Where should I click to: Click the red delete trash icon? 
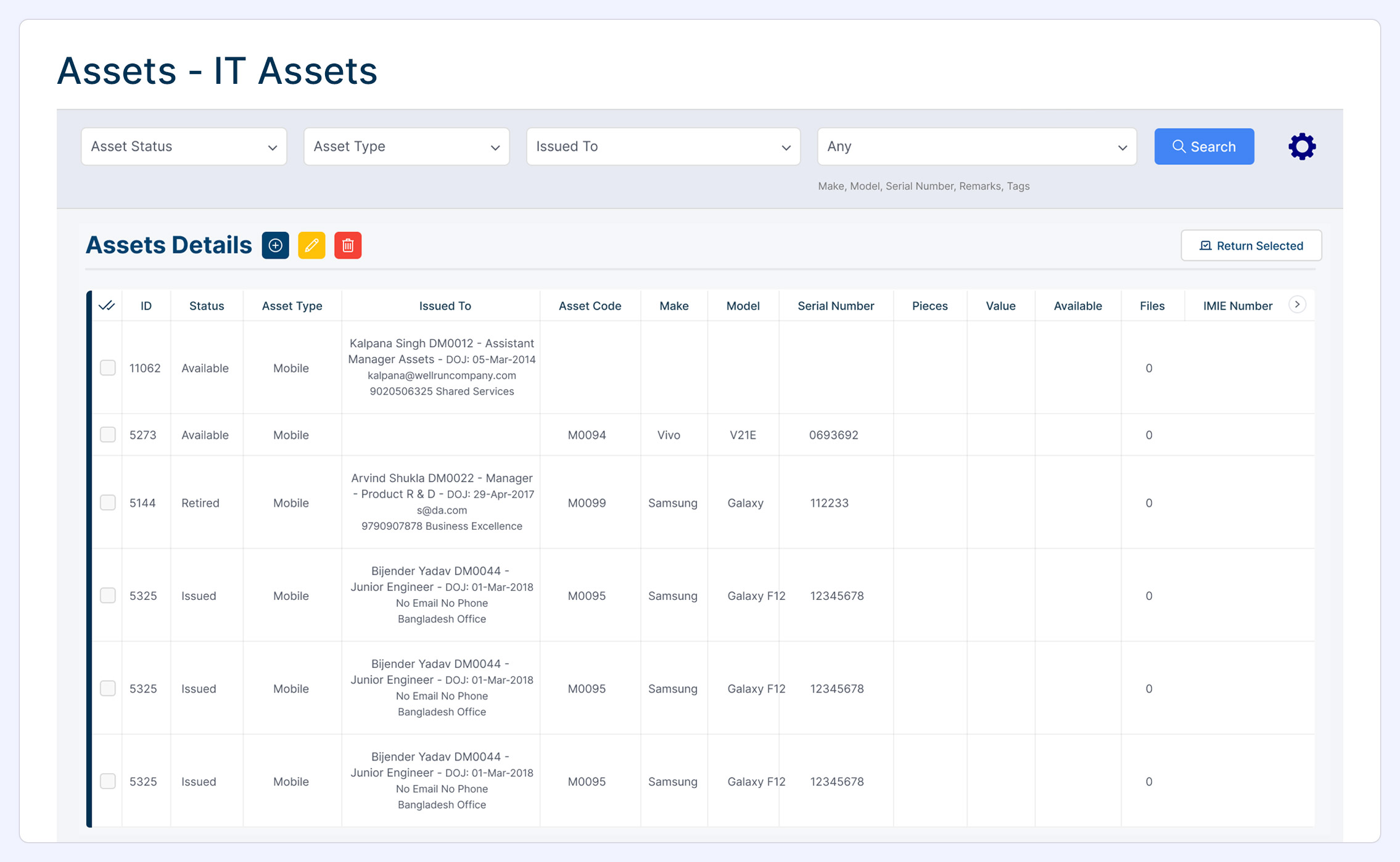click(348, 245)
